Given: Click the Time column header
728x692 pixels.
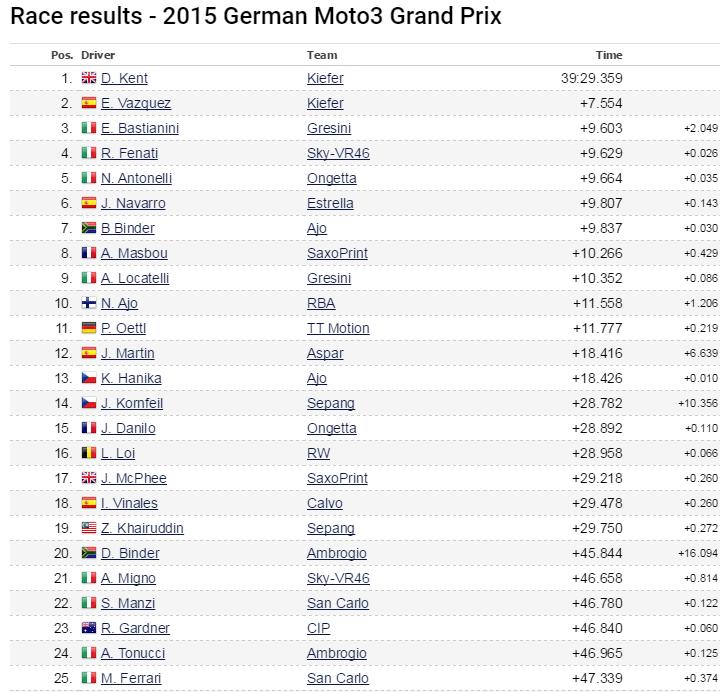Looking at the screenshot, I should [609, 55].
